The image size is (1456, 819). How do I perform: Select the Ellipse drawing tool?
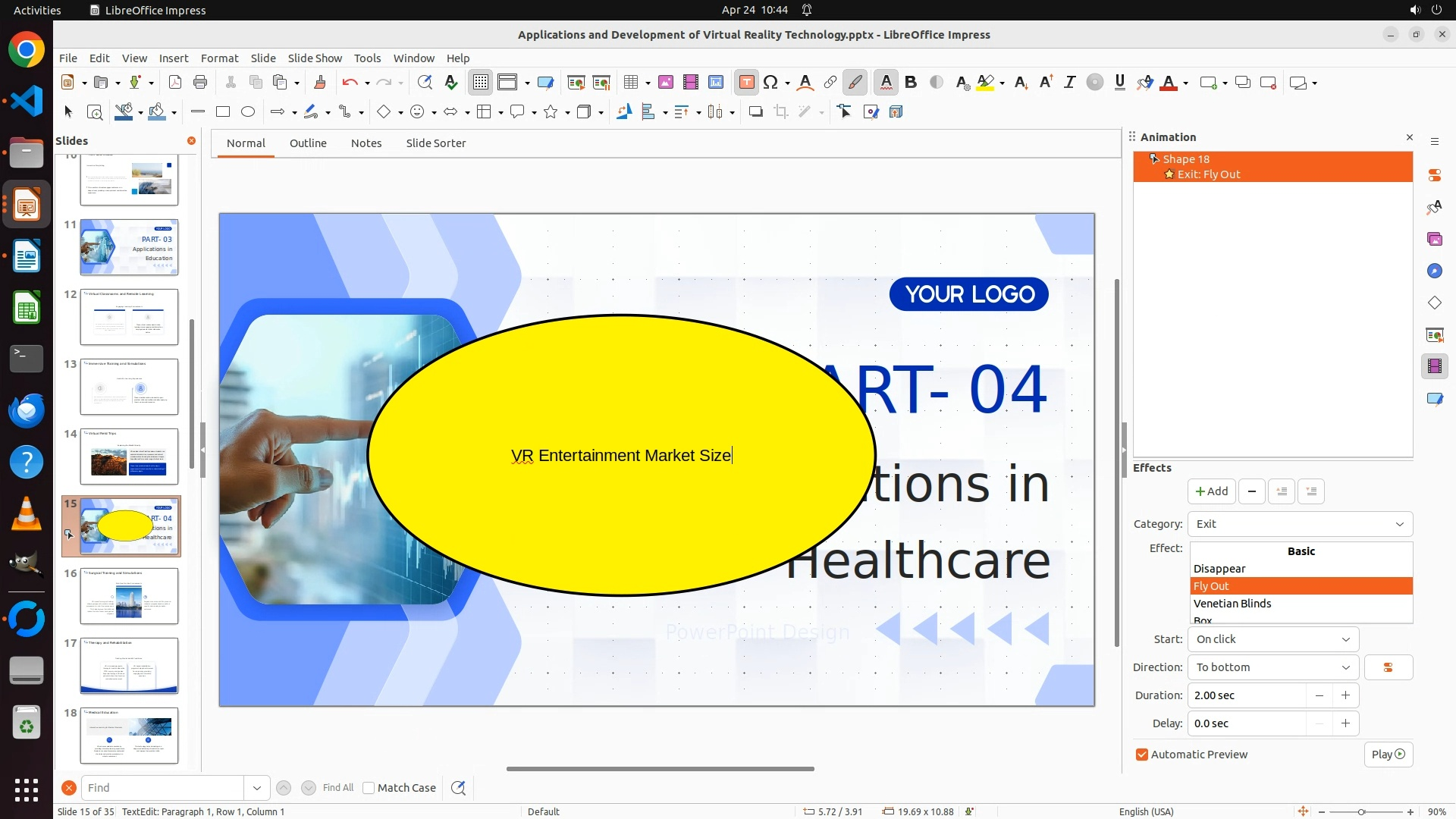[248, 112]
